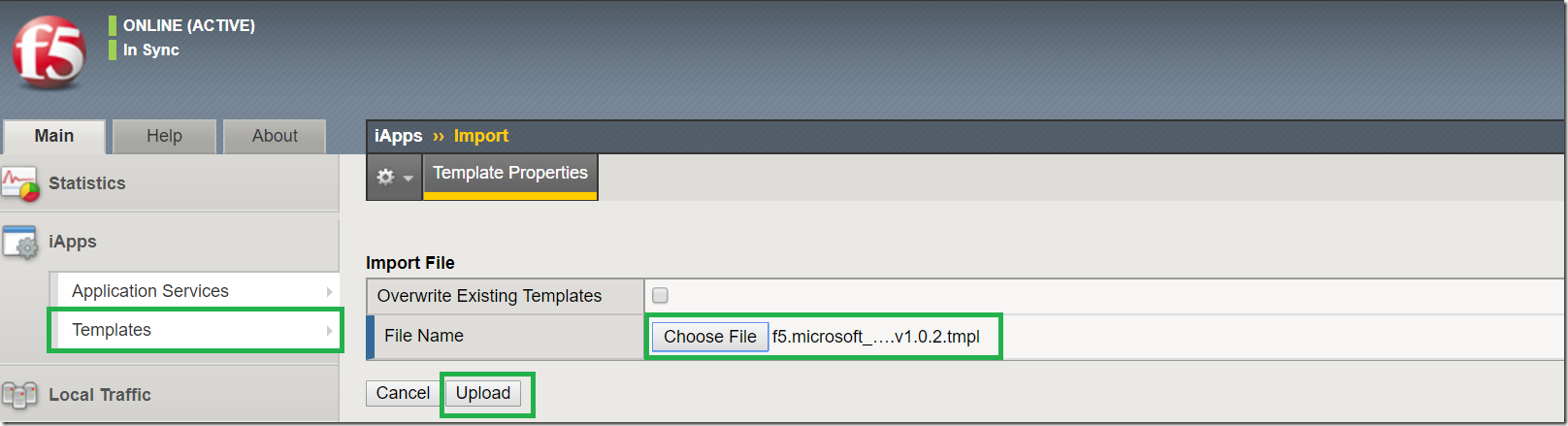Click the Choose File button

[710, 337]
